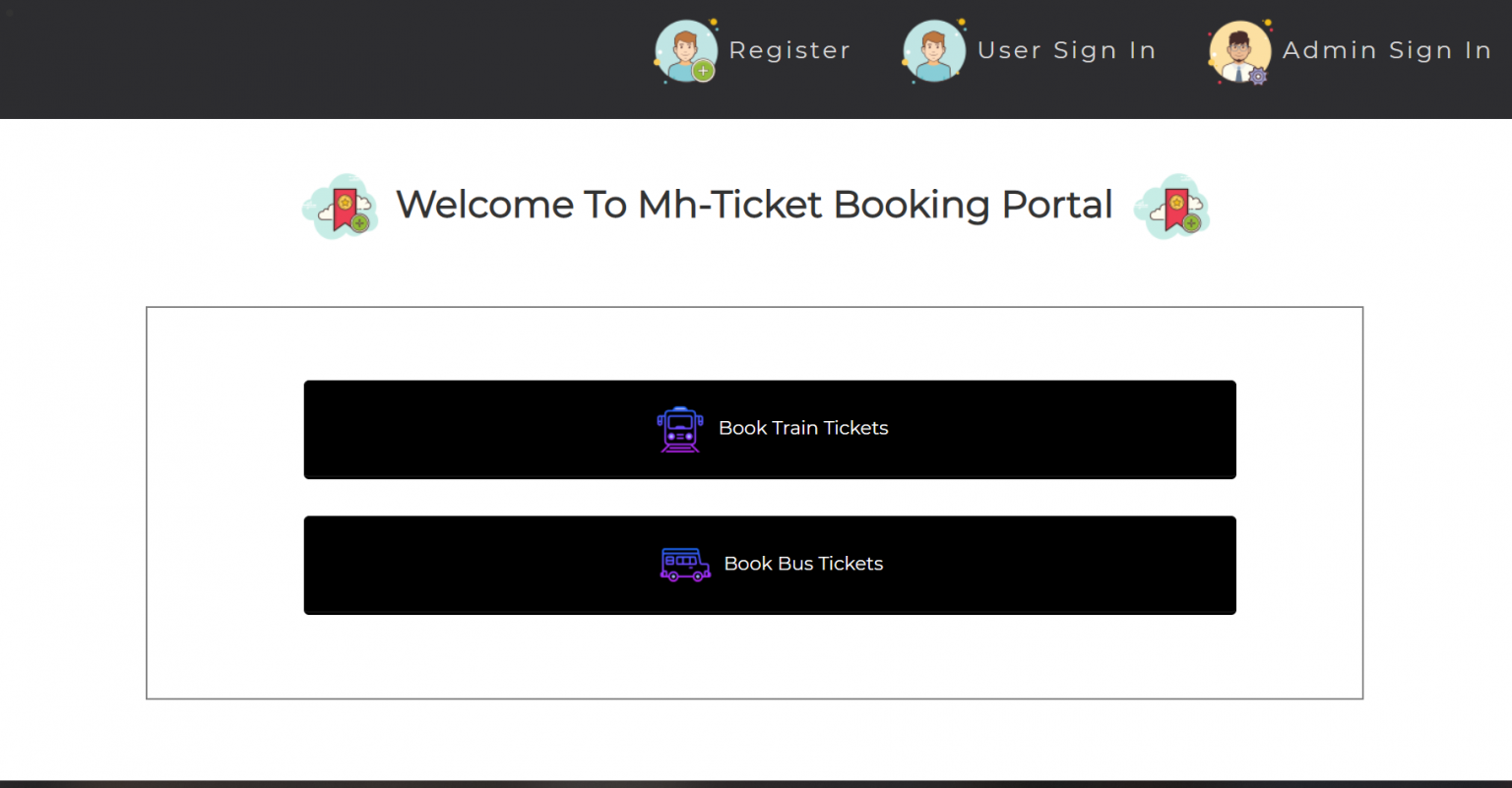Click gear badge on Admin avatar
Viewport: 1512px width, 788px height.
click(1258, 76)
